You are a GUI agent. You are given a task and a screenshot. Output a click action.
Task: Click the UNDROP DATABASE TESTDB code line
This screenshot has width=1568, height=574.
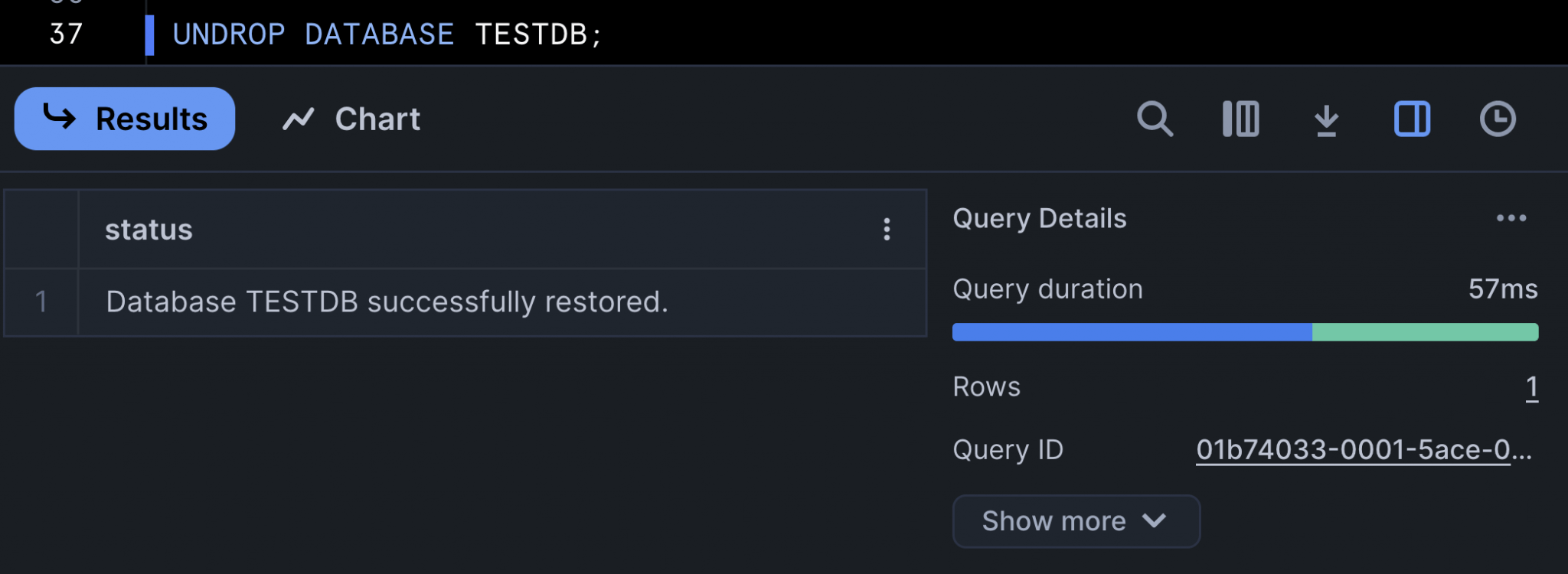pyautogui.click(x=387, y=34)
